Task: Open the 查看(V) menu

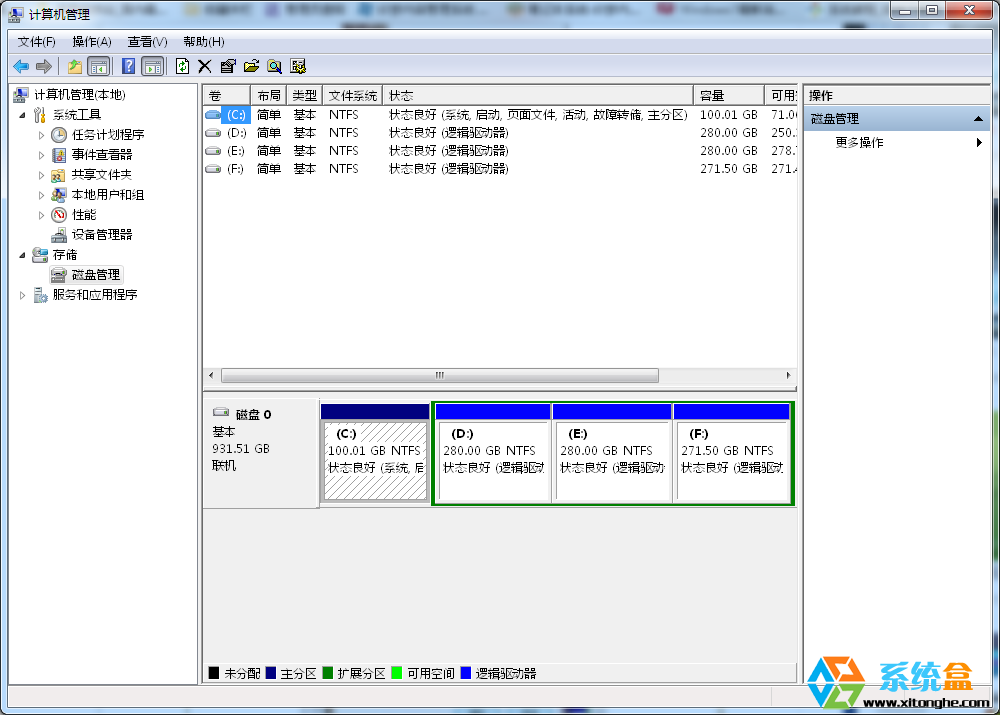Action: click(147, 42)
